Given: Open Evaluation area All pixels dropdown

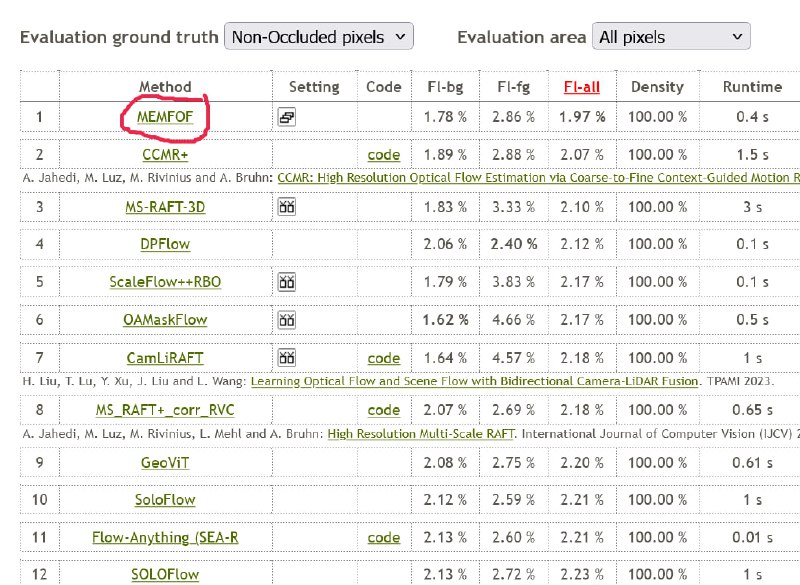Looking at the screenshot, I should (671, 36).
